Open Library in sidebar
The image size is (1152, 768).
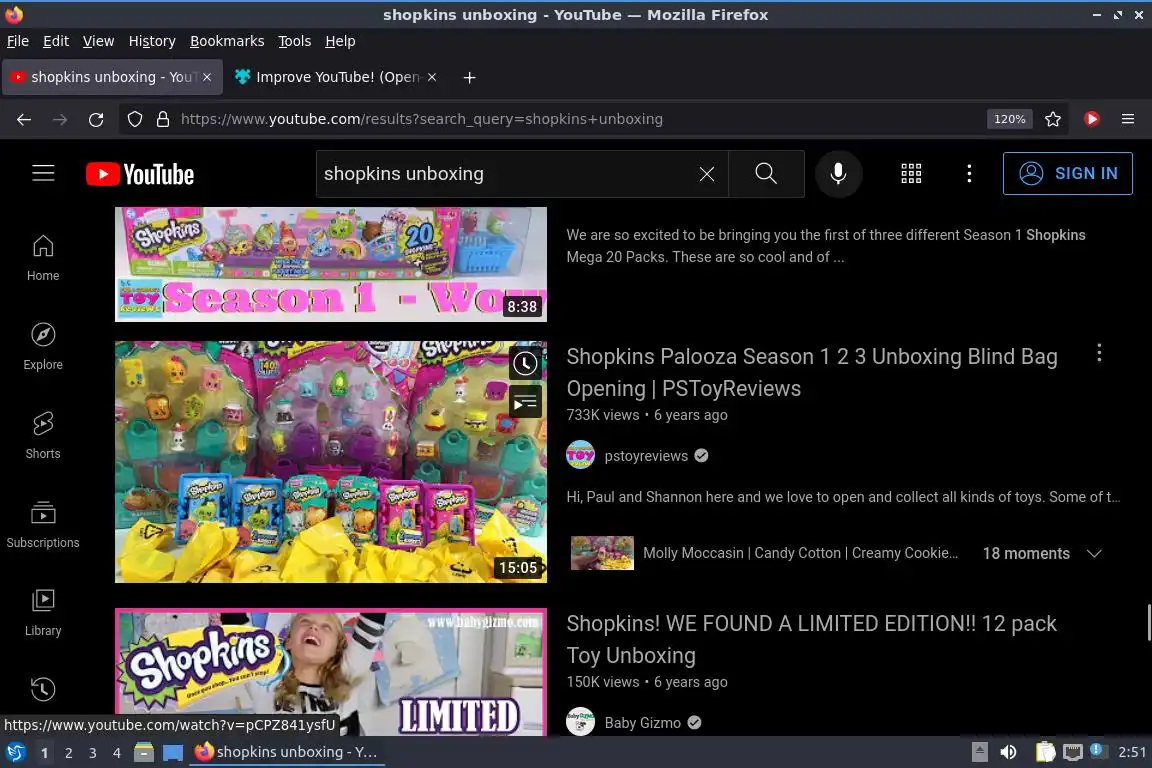click(43, 613)
